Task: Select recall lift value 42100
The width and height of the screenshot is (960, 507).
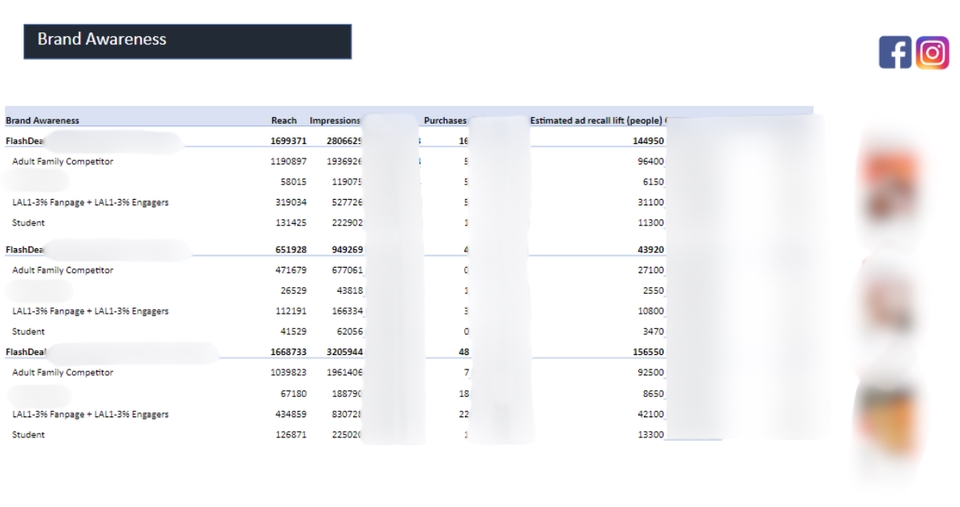Action: point(651,415)
